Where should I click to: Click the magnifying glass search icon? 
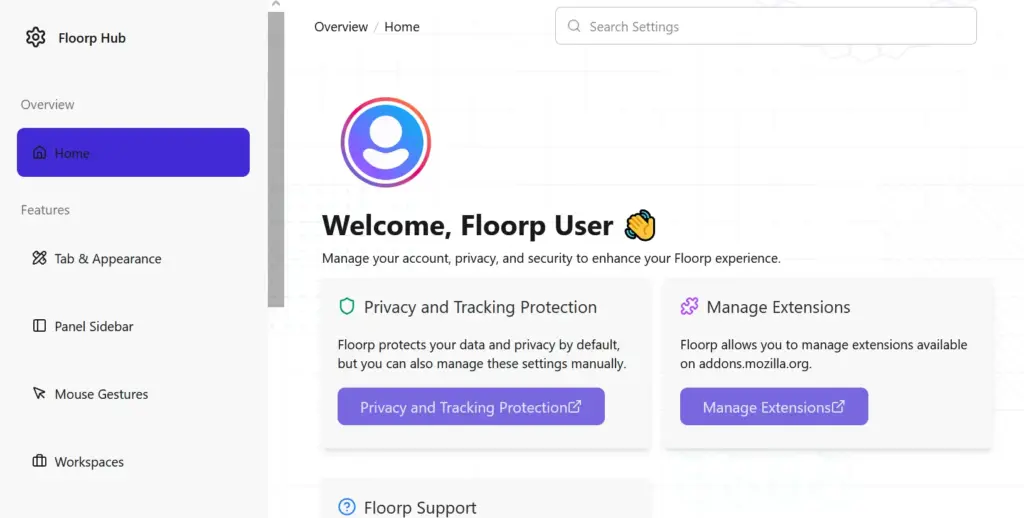pos(574,27)
